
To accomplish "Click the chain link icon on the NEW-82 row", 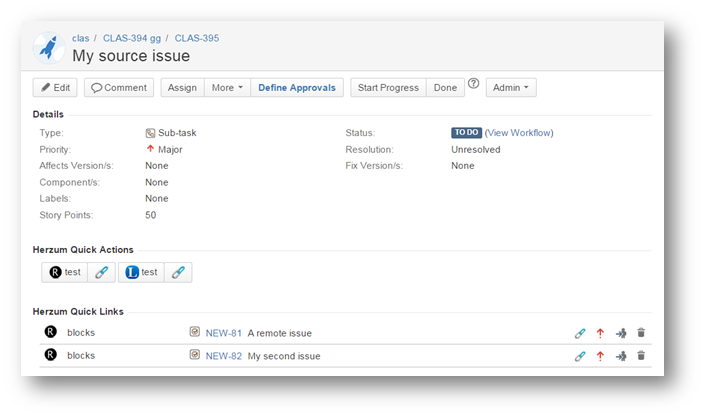I will (580, 355).
